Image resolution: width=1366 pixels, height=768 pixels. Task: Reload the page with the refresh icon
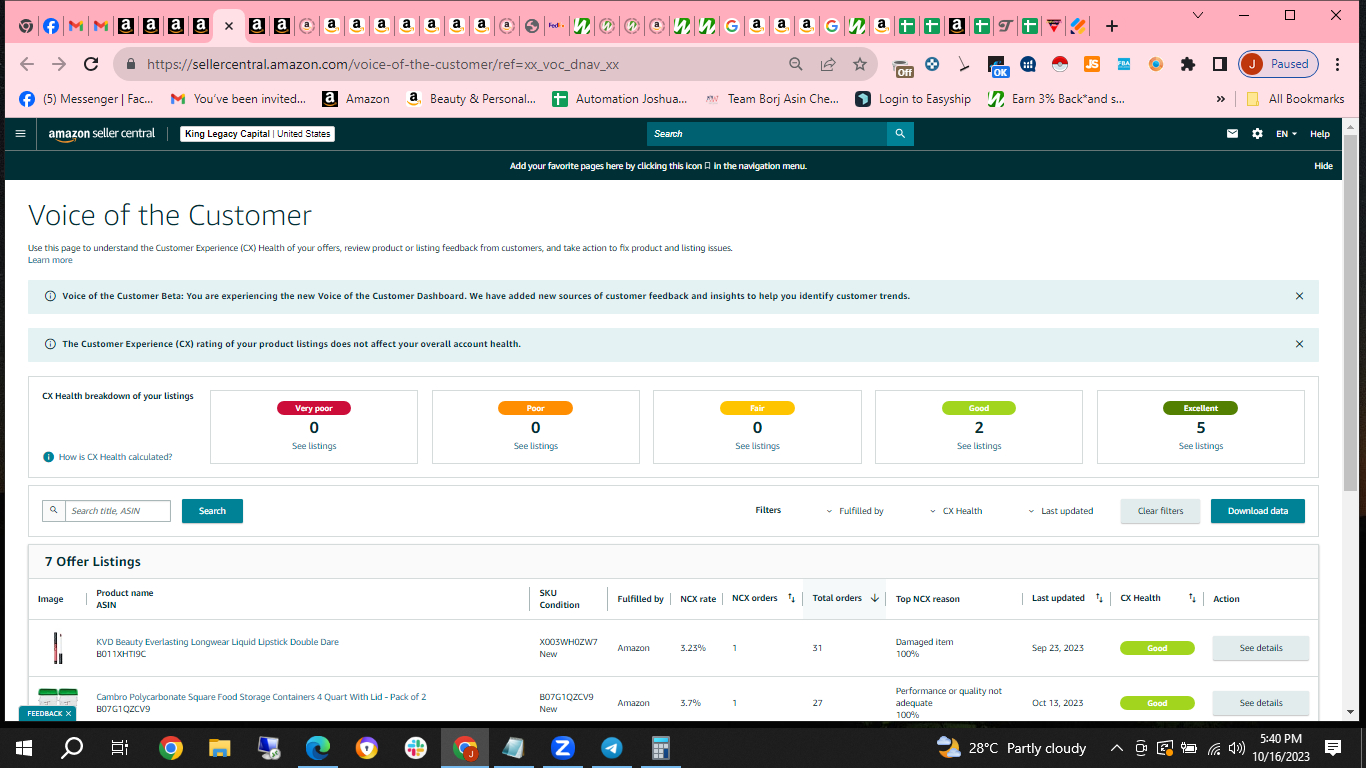(91, 64)
